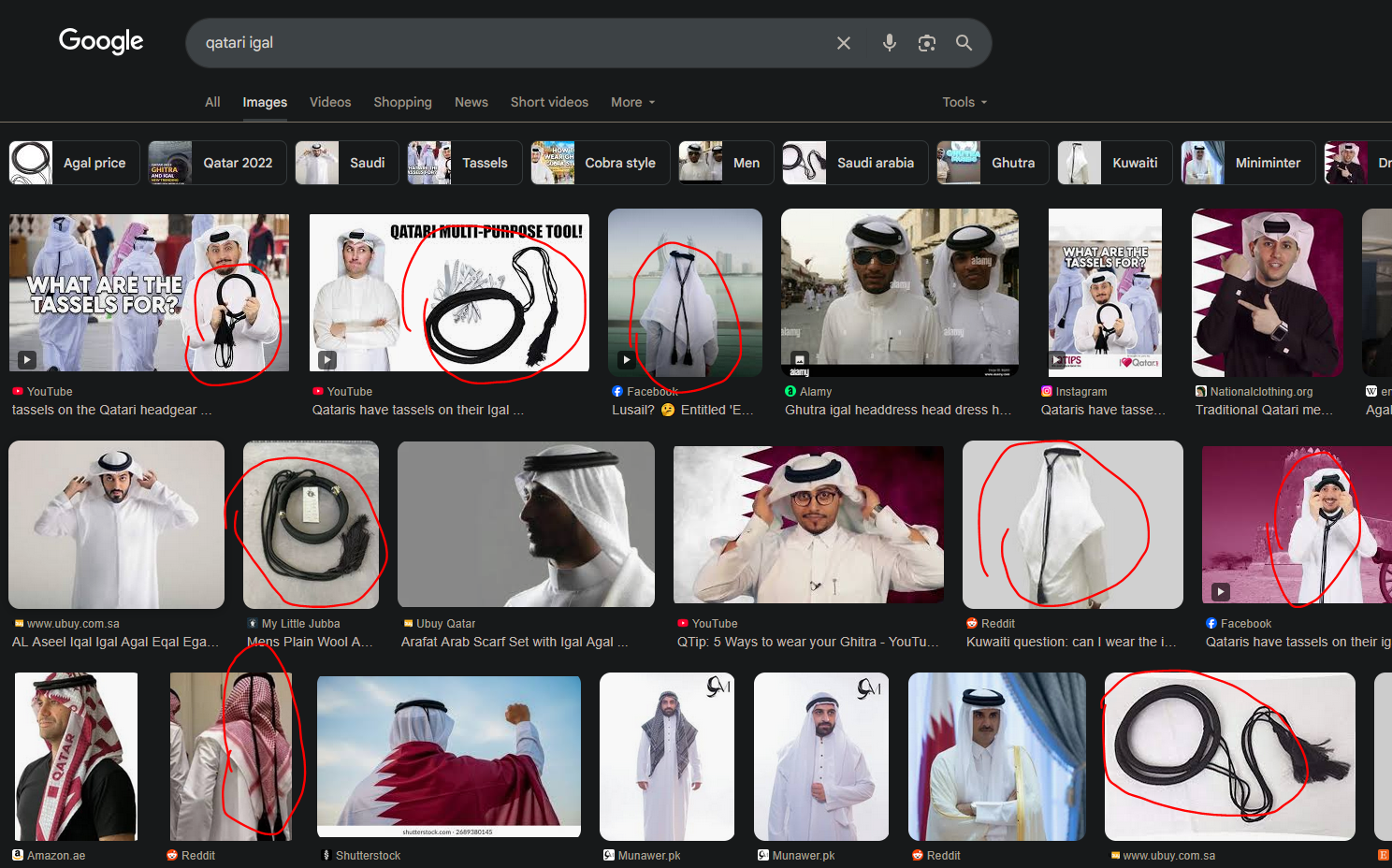1392x868 pixels.
Task: Expand the More search categories dropdown
Action: (633, 102)
